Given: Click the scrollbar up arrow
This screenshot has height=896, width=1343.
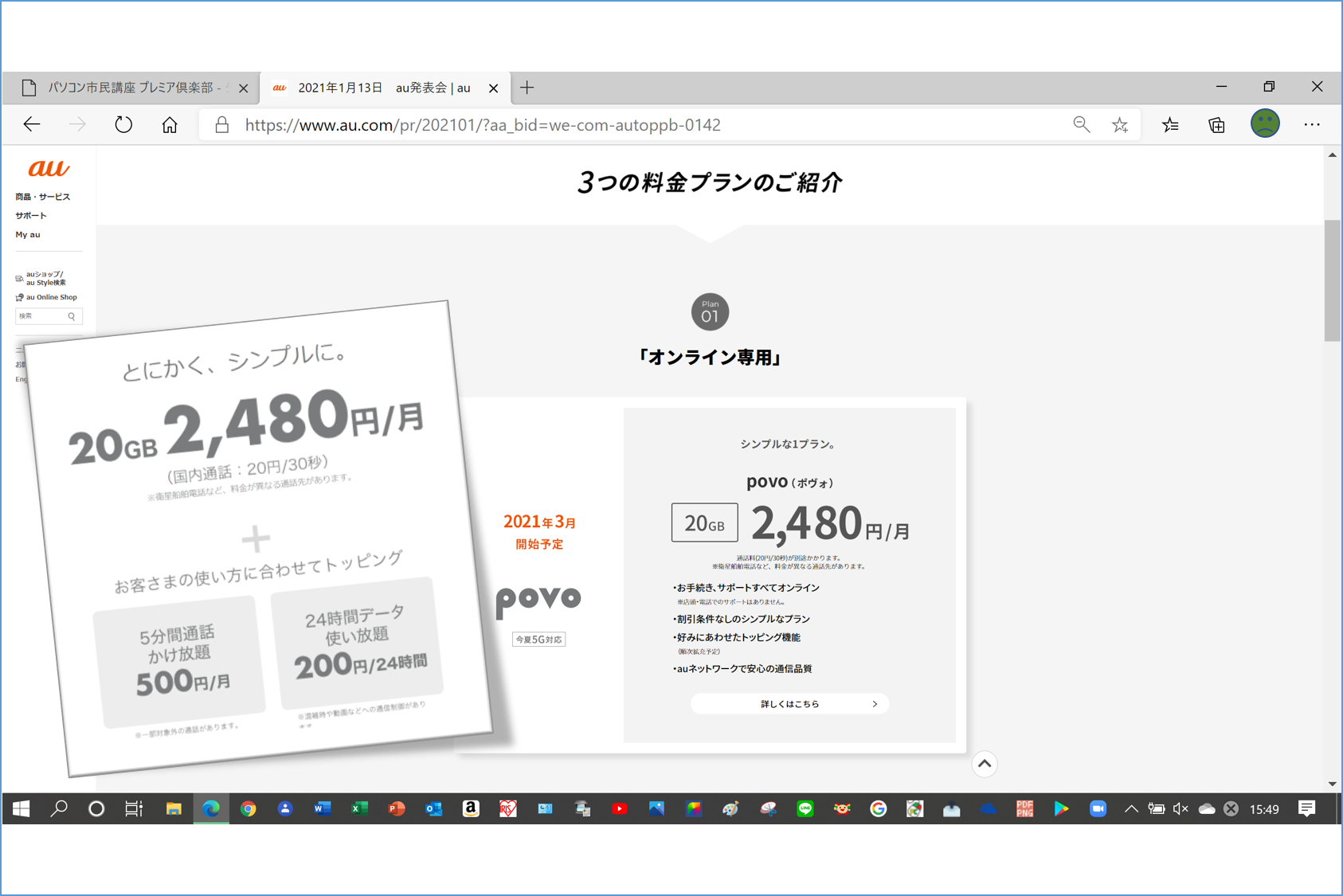Looking at the screenshot, I should (1332, 155).
